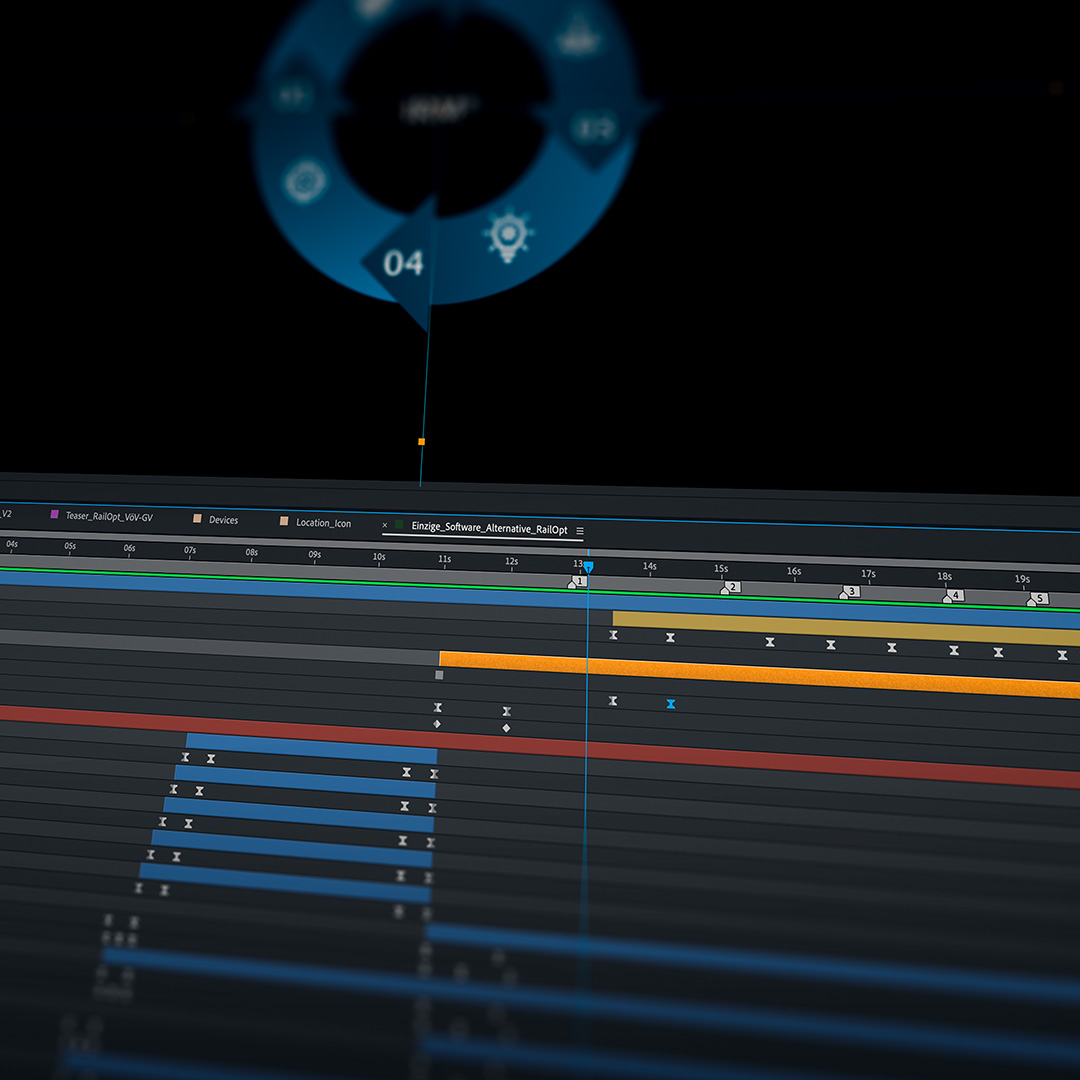The image size is (1080, 1080).
Task: Click the 12s mark on the time ruler
Action: [x=511, y=561]
